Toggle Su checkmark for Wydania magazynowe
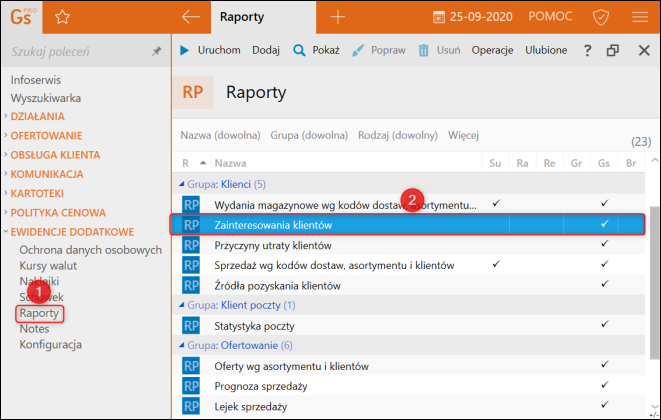The height and width of the screenshot is (420, 661). point(496,203)
